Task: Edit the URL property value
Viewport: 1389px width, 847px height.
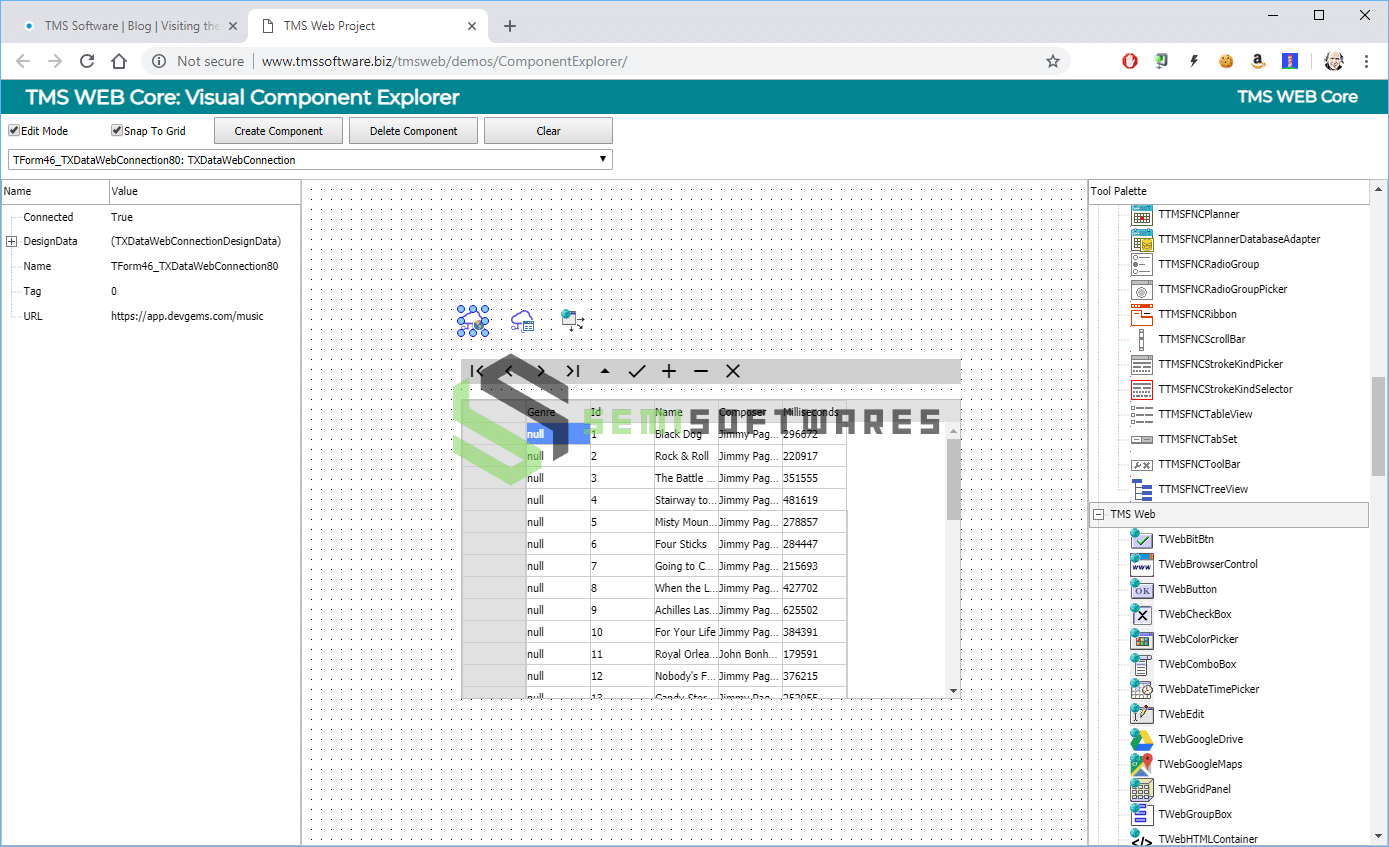Action: [x=187, y=316]
